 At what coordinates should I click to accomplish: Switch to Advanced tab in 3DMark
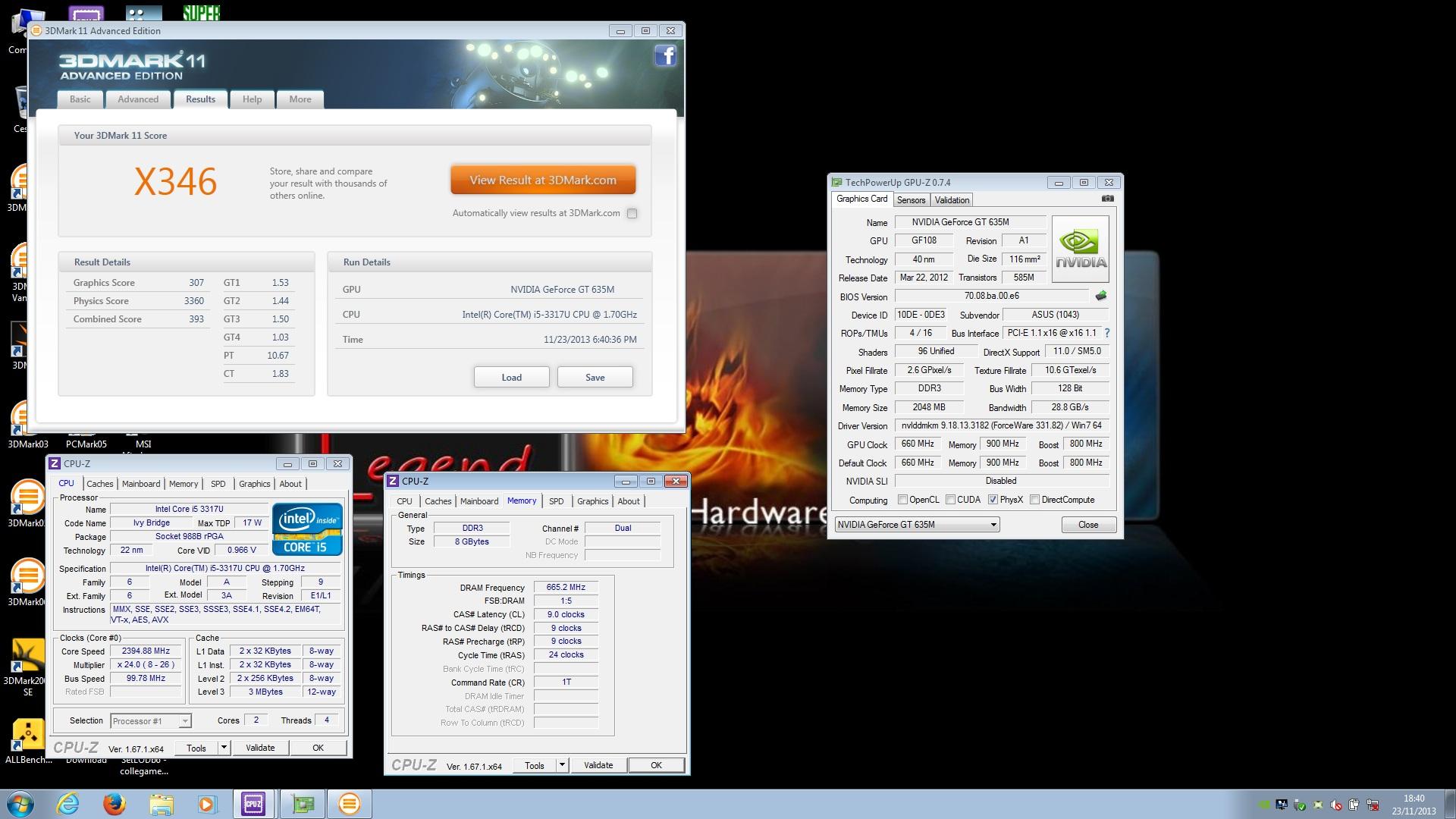(x=138, y=99)
